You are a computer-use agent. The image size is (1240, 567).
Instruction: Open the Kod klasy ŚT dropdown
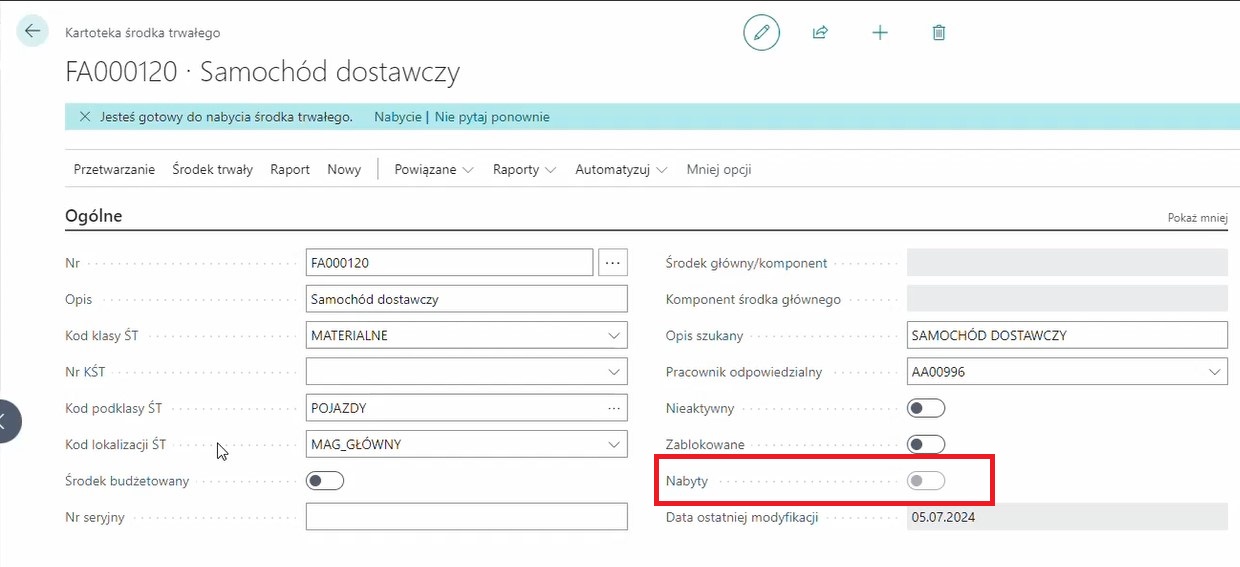[x=614, y=336]
